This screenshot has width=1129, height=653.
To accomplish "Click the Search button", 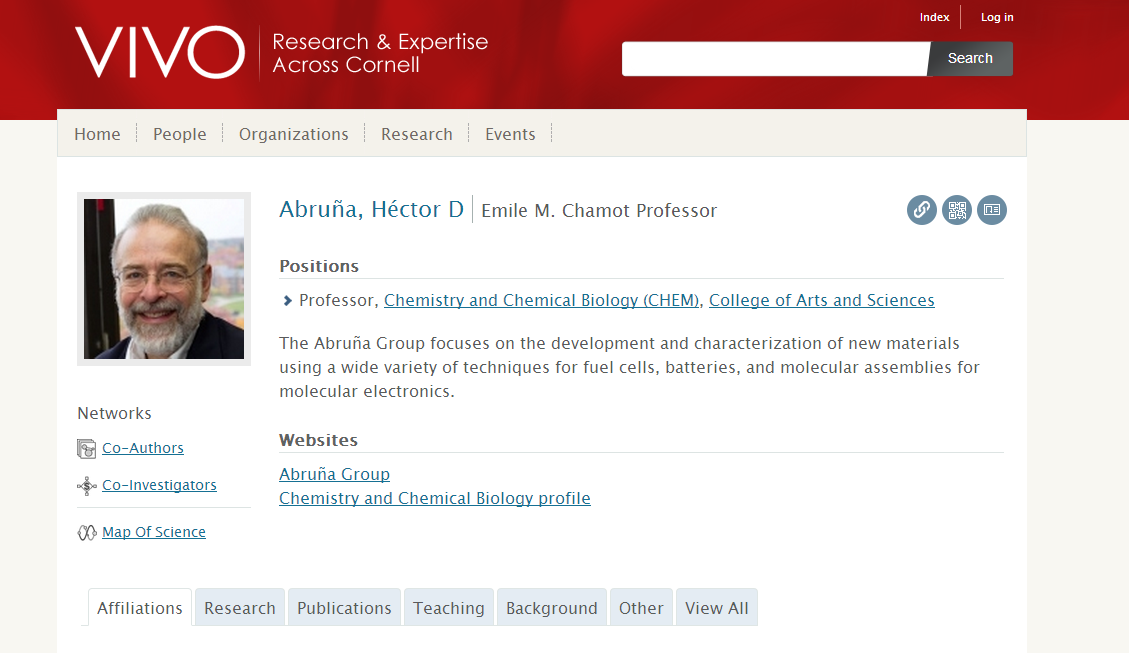I will (970, 58).
